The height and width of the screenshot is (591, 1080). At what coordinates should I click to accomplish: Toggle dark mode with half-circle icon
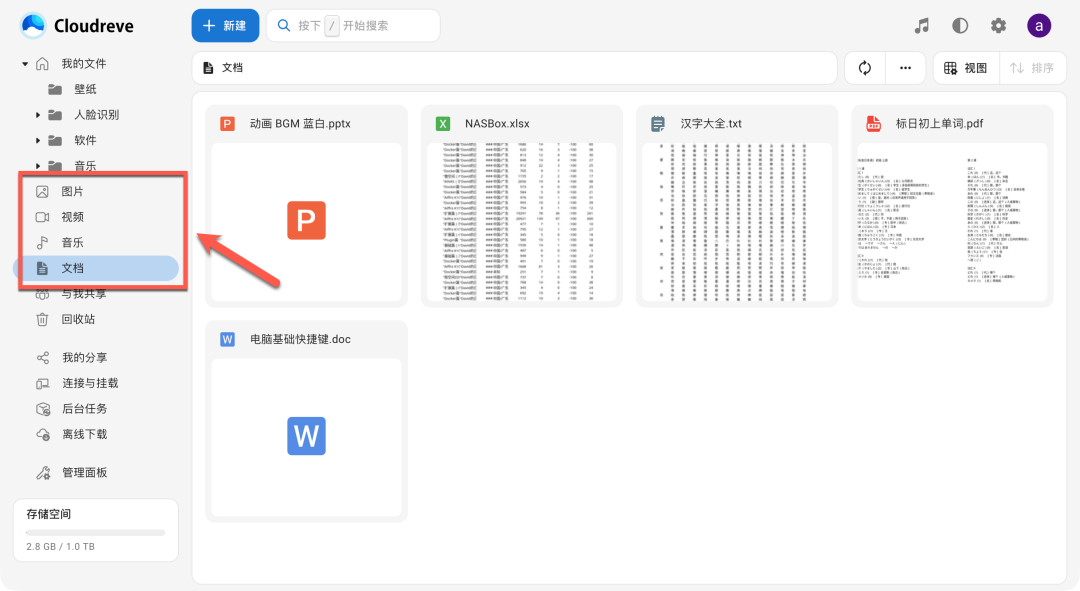click(x=960, y=26)
